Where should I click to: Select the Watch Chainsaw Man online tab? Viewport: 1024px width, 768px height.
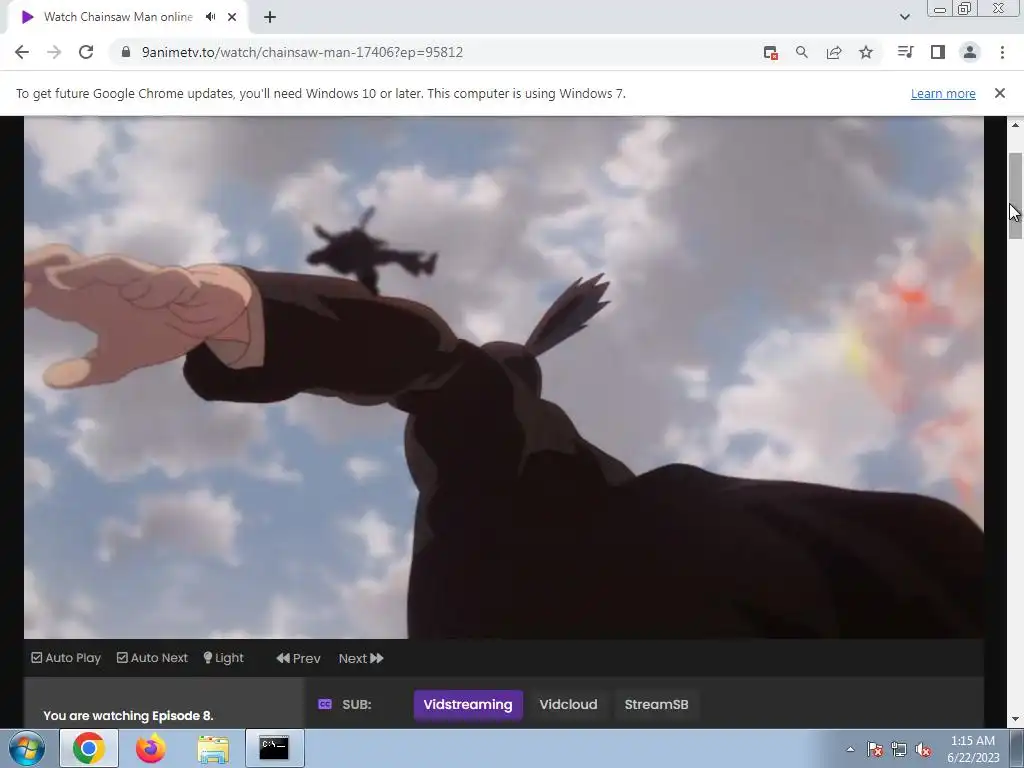118,17
